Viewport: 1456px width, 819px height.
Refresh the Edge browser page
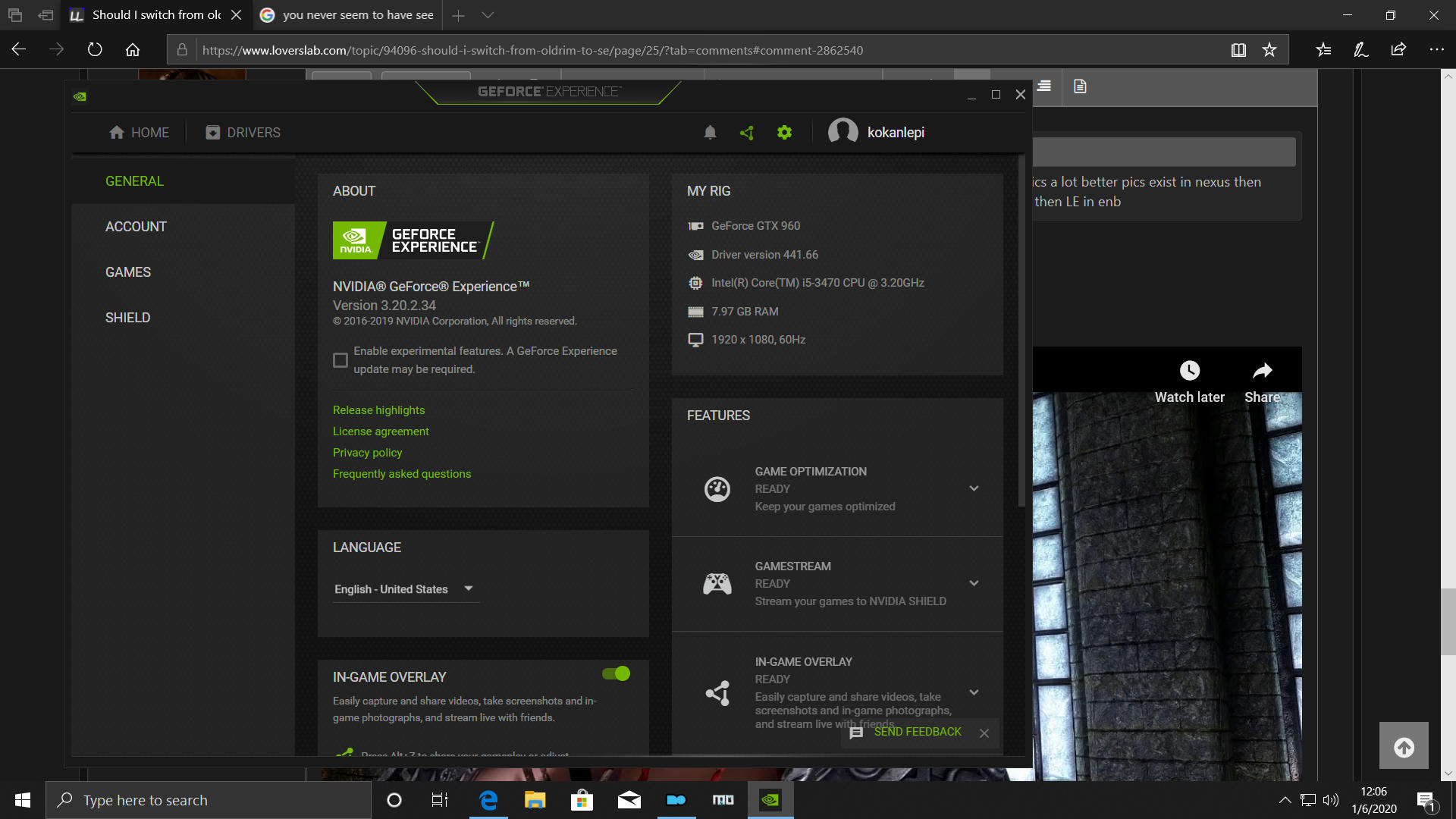click(x=95, y=50)
